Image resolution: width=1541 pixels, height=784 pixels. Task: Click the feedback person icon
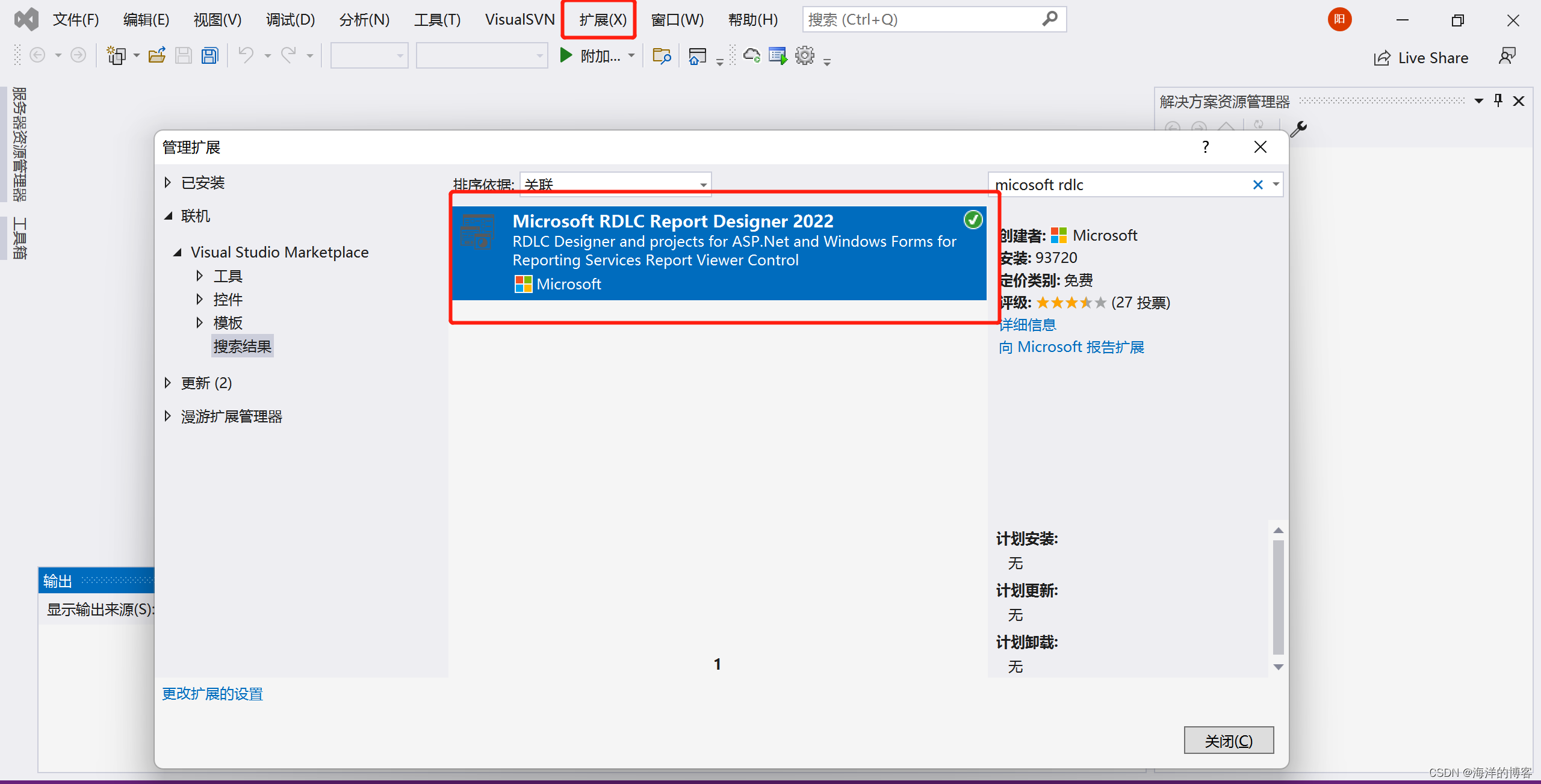coord(1507,57)
